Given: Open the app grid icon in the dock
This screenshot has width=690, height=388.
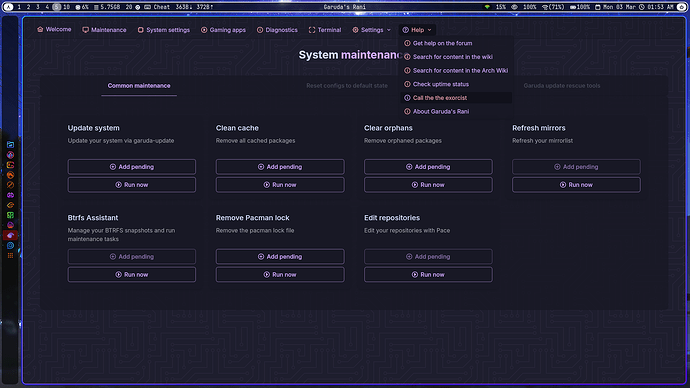Looking at the screenshot, I should pyautogui.click(x=10, y=256).
